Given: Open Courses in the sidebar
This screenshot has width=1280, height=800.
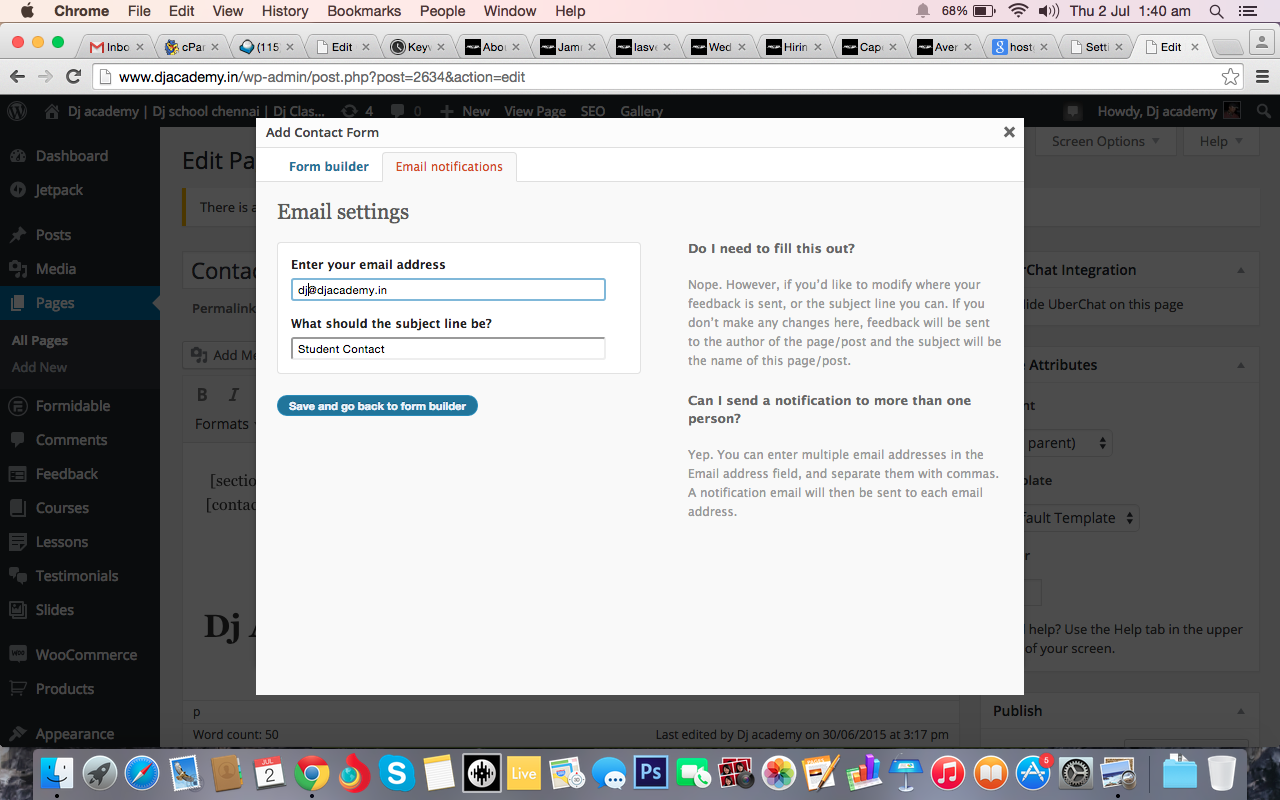Looking at the screenshot, I should click(62, 508).
